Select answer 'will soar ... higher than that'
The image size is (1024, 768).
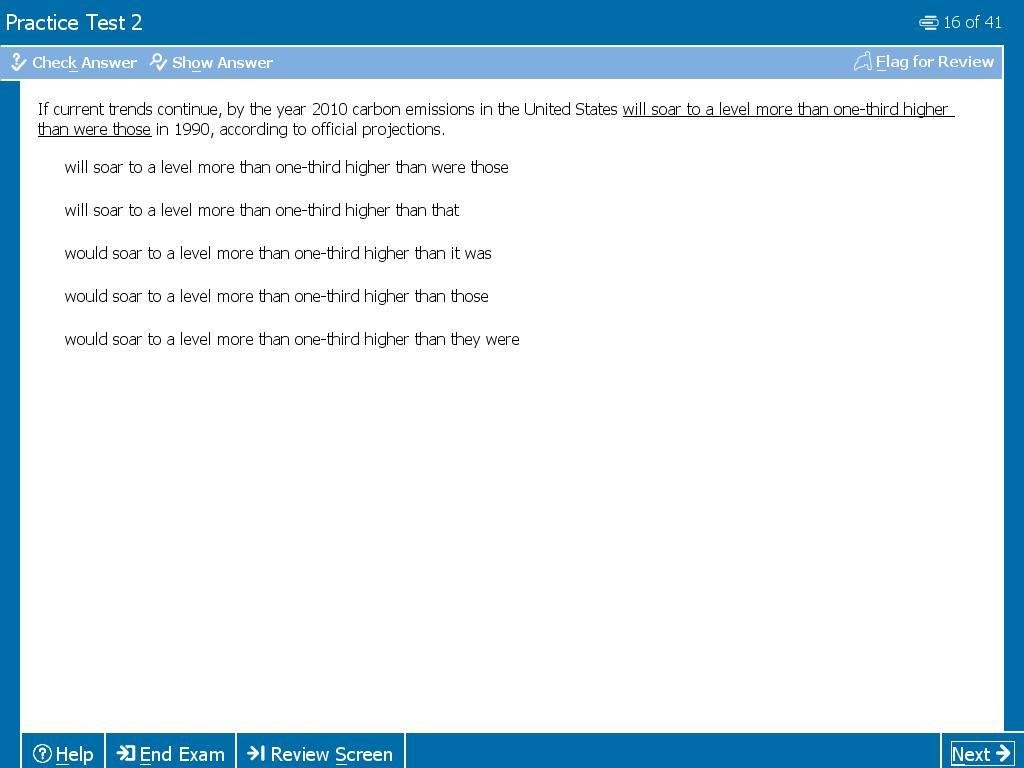click(261, 210)
